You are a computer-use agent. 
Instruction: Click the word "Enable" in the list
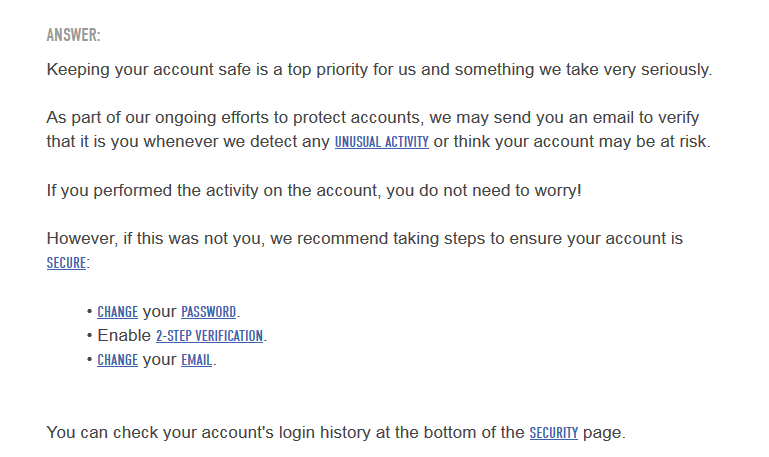[x=124, y=336]
